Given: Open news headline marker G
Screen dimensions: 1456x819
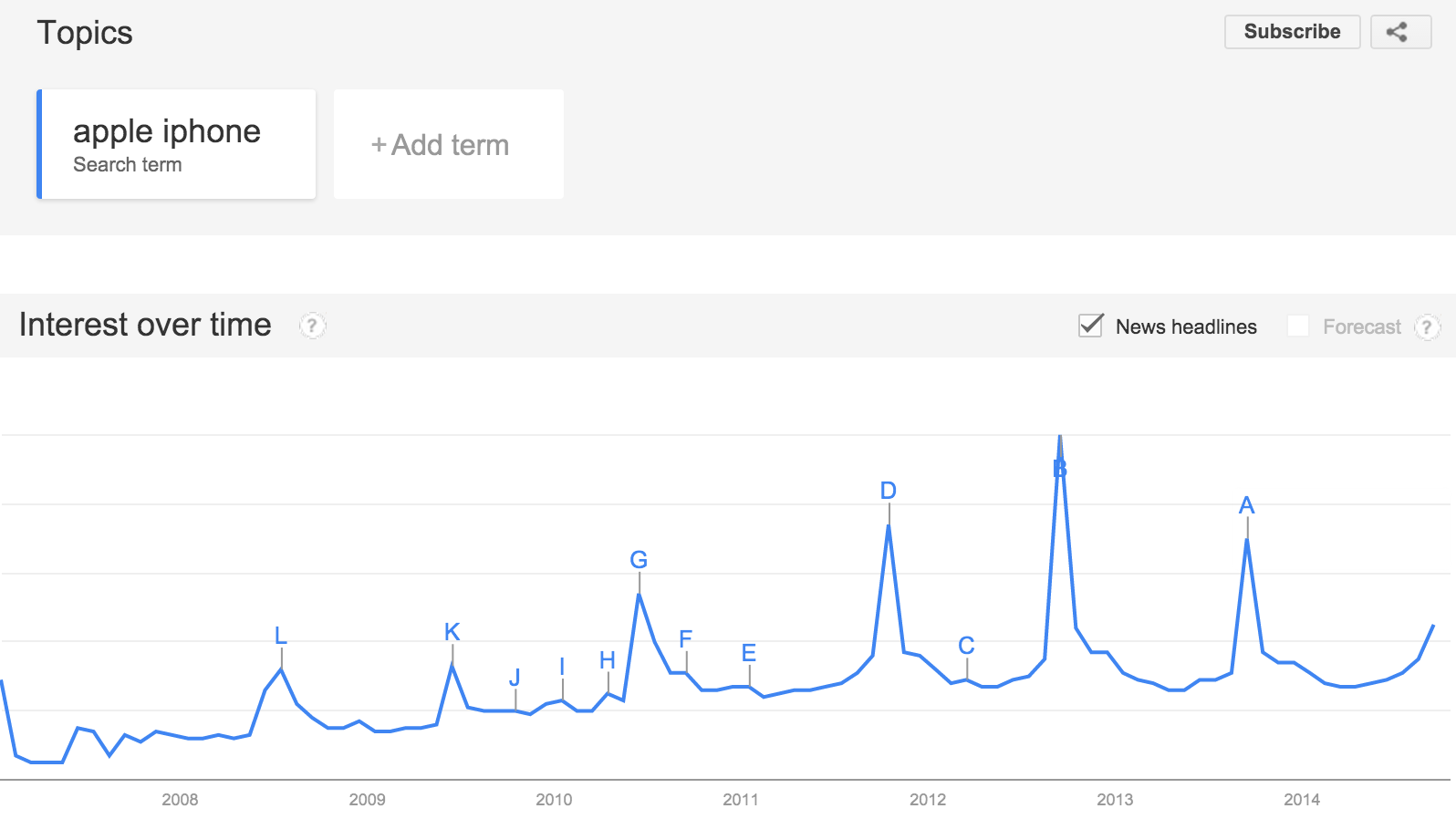Looking at the screenshot, I should pos(639,560).
